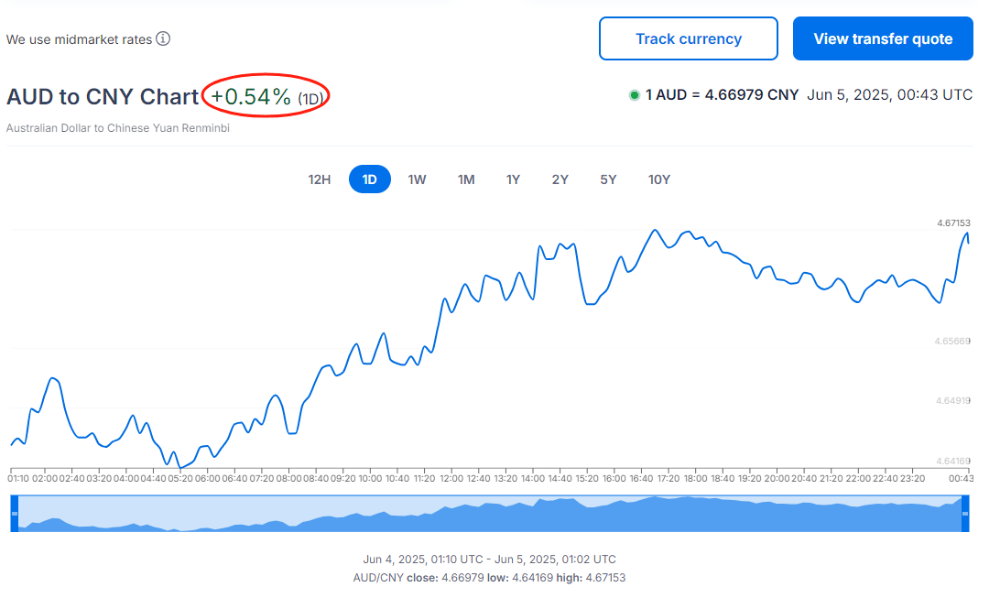Click the midmarket rates info icon

click(x=163, y=39)
